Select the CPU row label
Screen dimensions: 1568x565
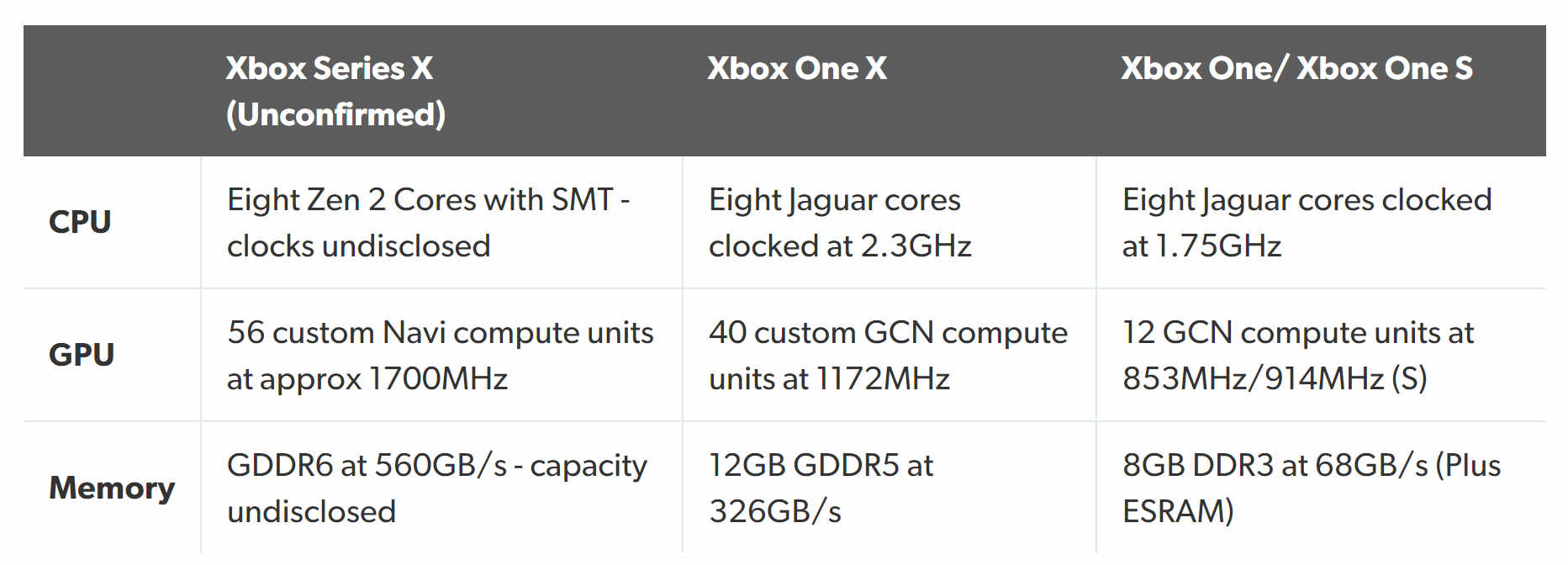[x=80, y=222]
